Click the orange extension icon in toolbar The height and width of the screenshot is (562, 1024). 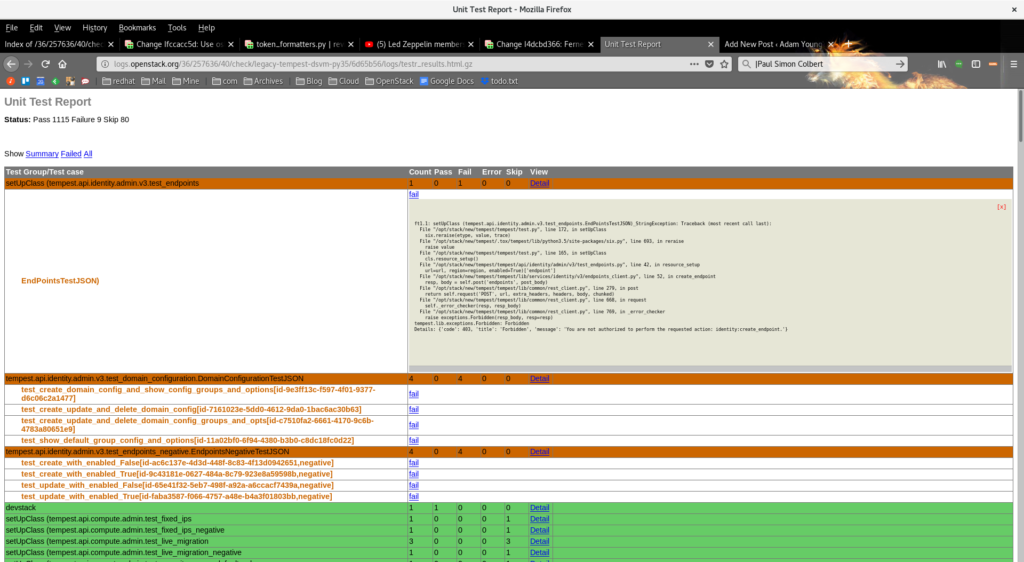993,64
